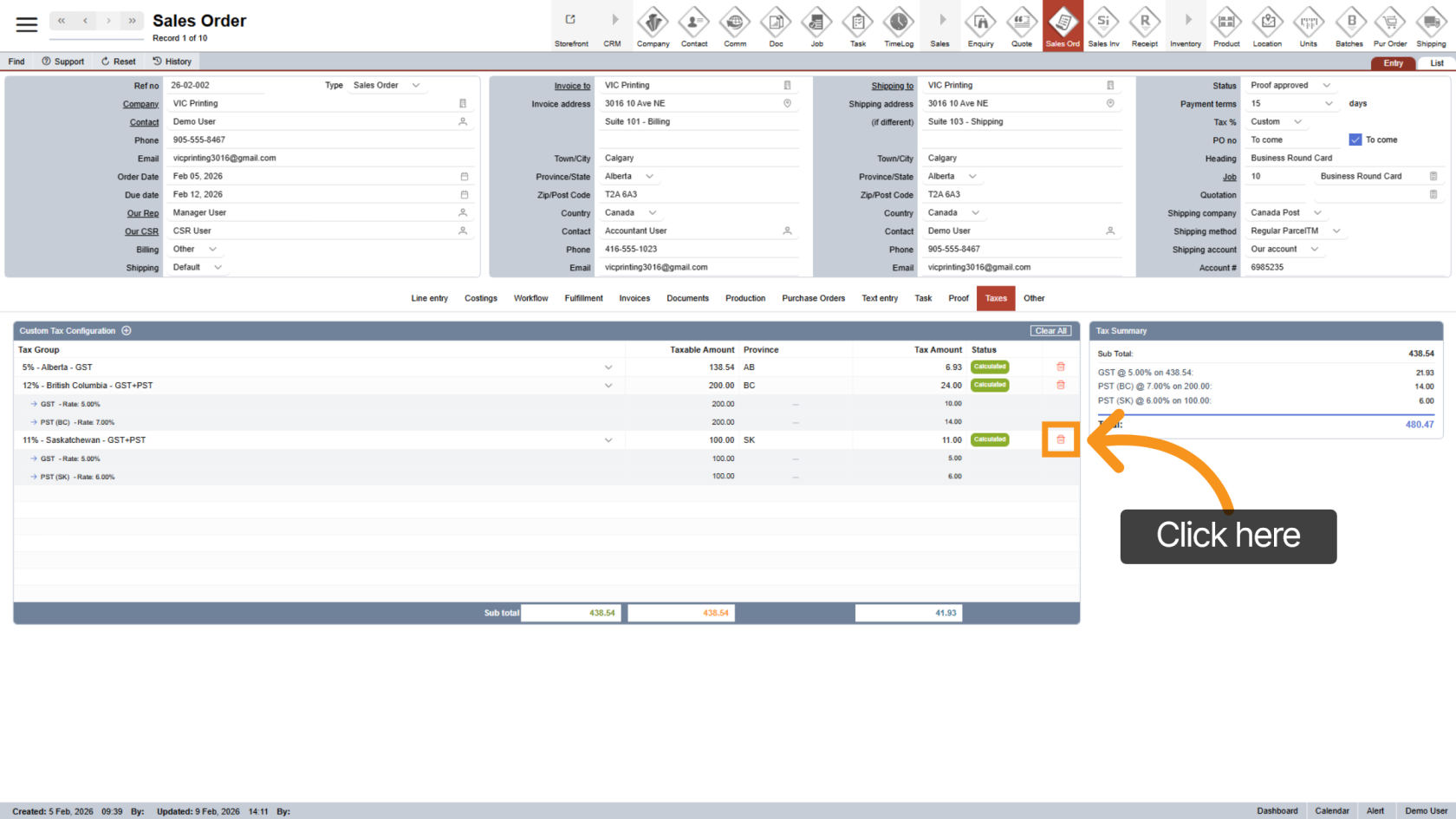
Task: Open the hamburger main menu
Action: pyautogui.click(x=27, y=24)
